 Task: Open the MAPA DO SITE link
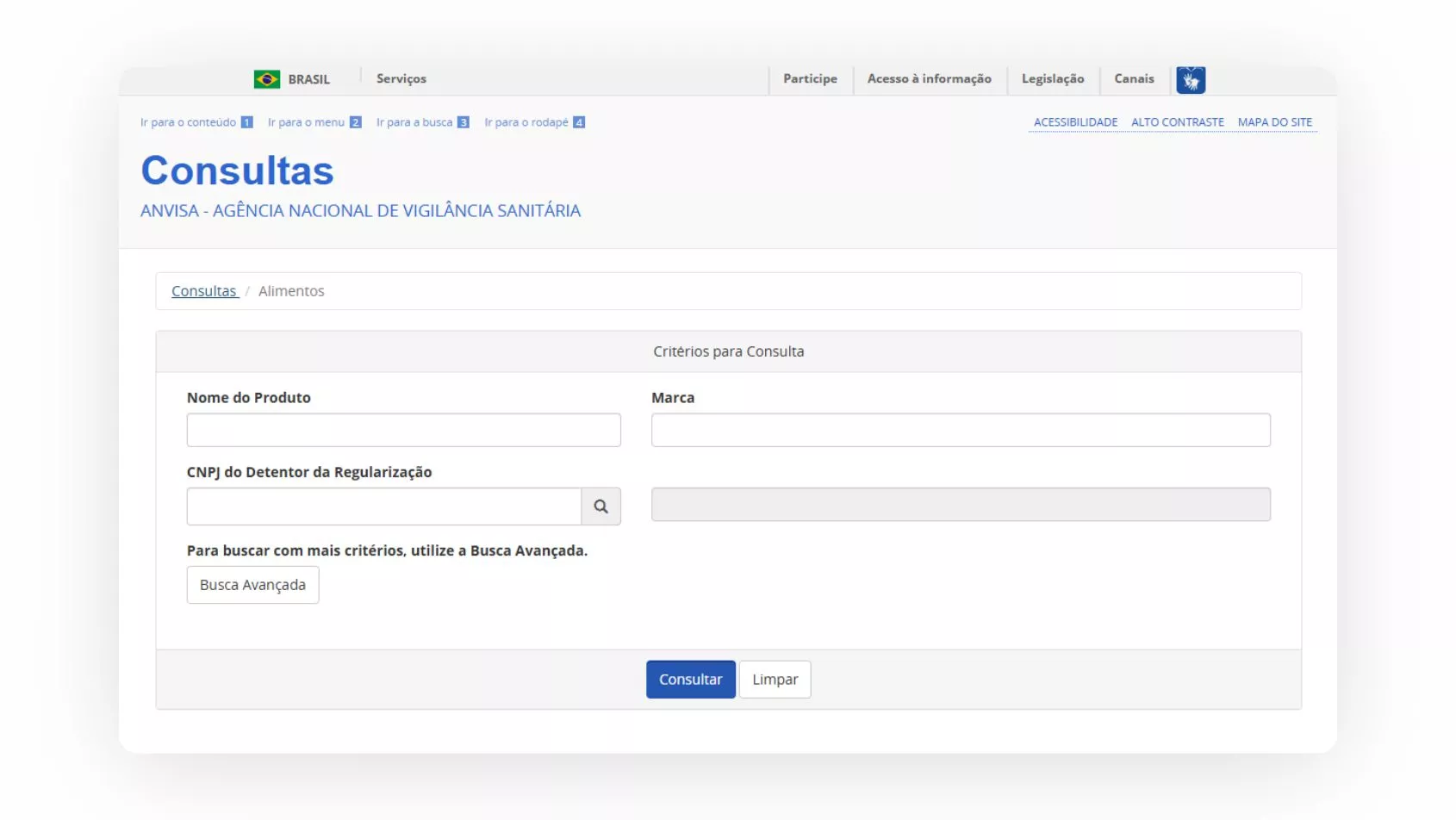(x=1275, y=122)
